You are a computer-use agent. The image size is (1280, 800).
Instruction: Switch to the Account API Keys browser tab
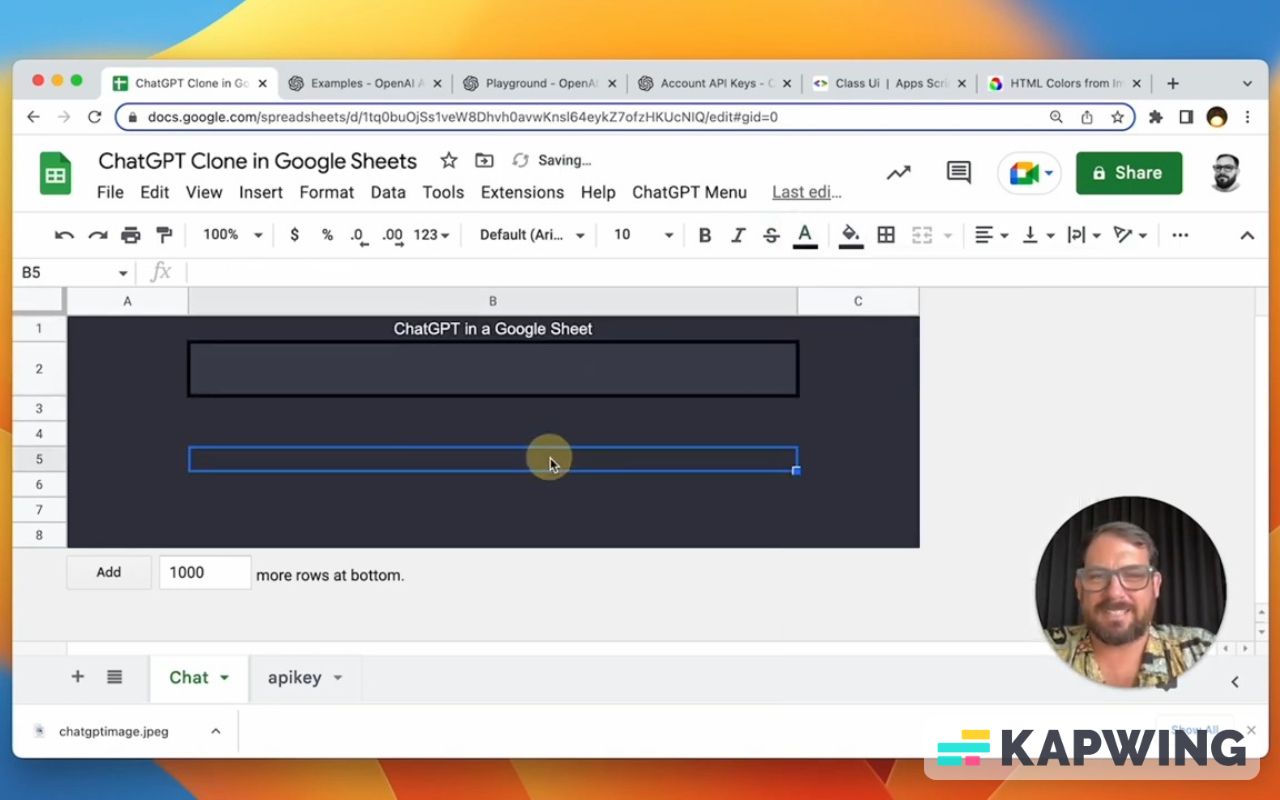[715, 84]
